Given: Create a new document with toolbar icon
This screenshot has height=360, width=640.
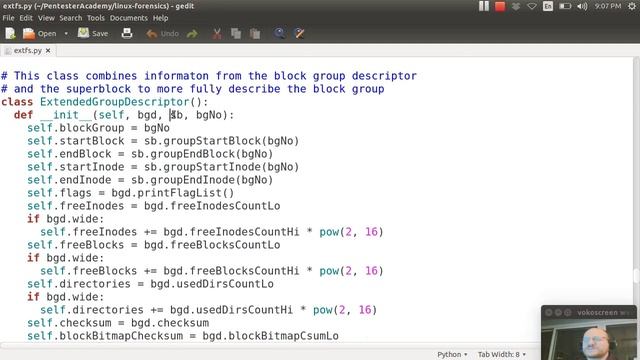Looking at the screenshot, I should (x=10, y=33).
